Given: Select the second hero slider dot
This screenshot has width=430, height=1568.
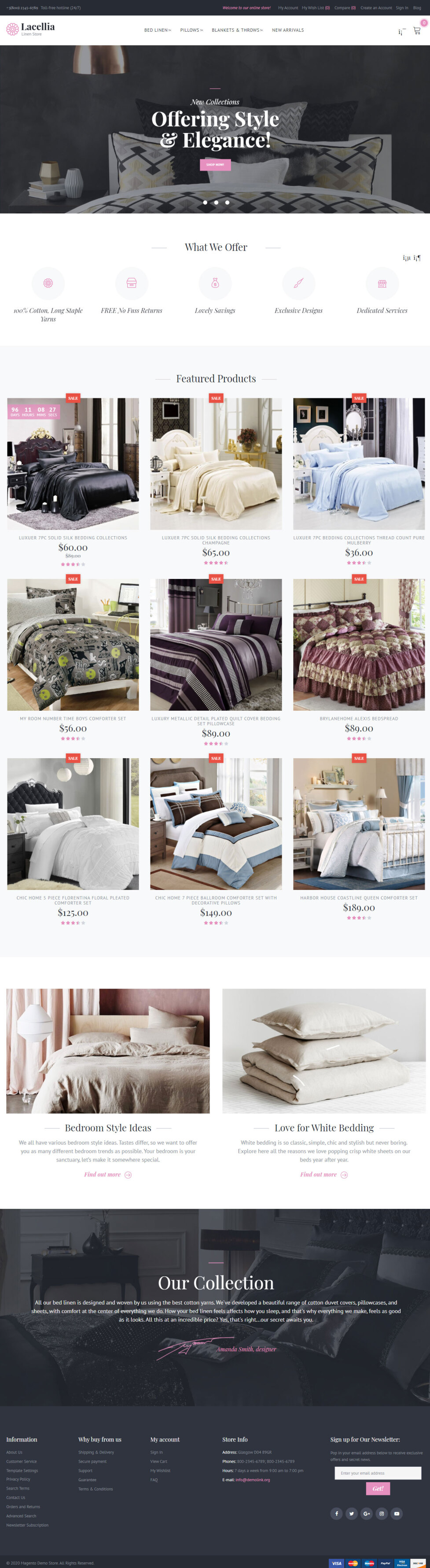Looking at the screenshot, I should coord(216,202).
